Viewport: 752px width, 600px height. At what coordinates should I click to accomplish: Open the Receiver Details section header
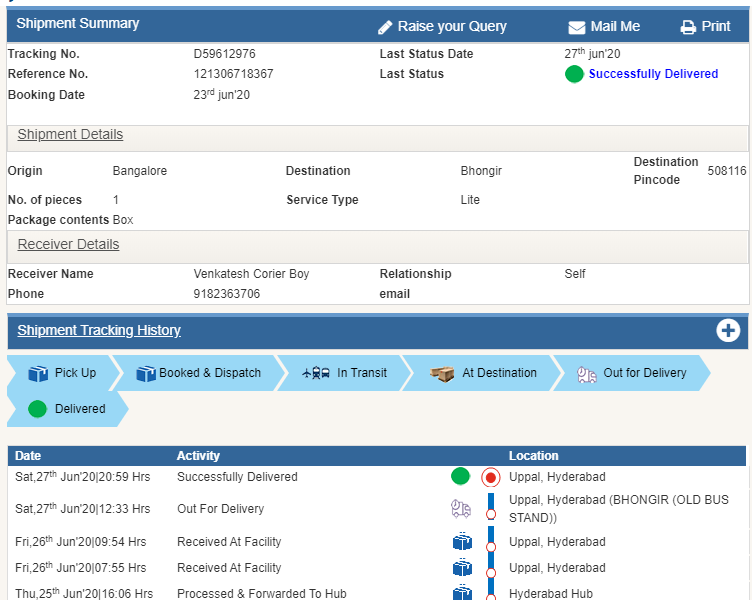coord(68,245)
